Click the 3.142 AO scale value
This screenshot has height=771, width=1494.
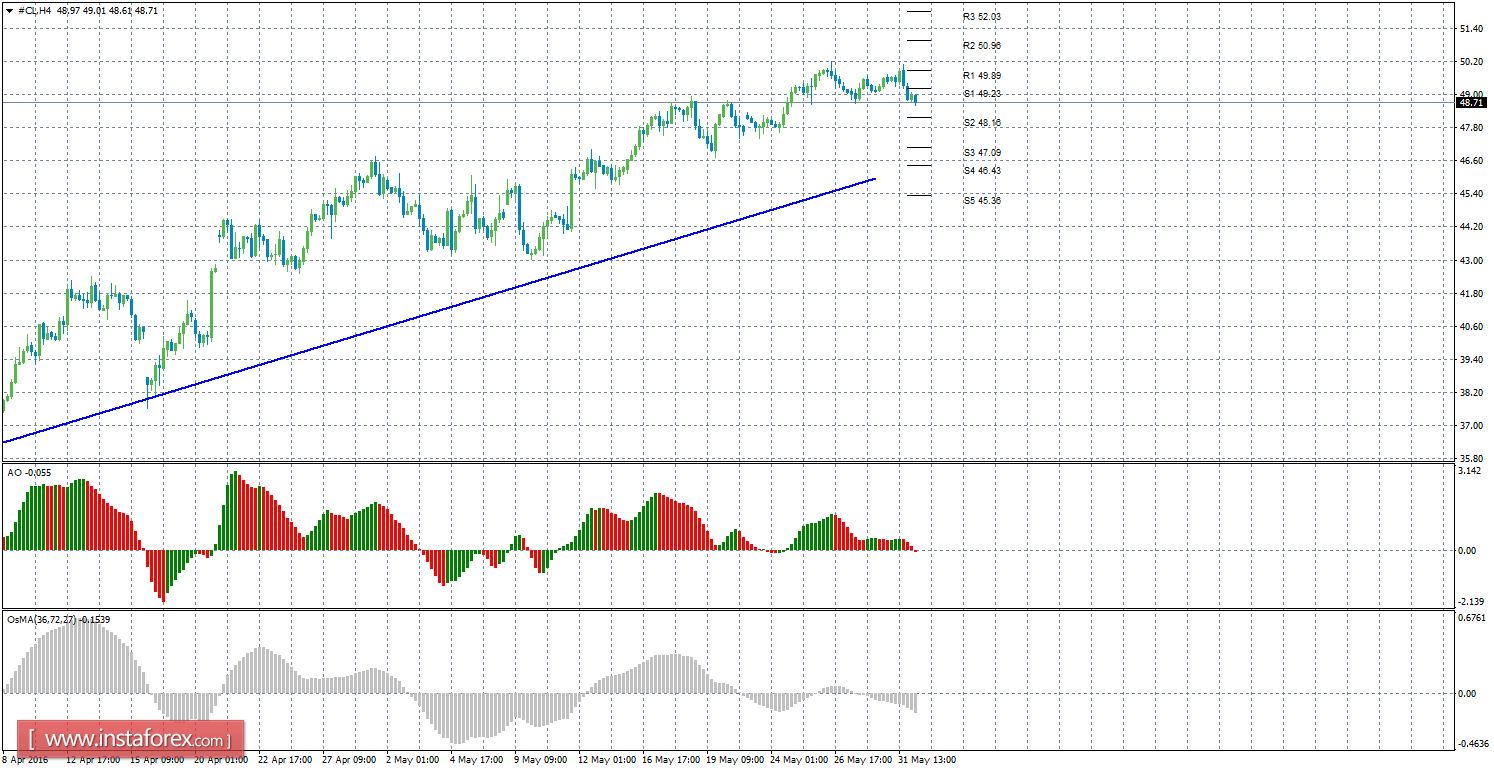(1469, 470)
